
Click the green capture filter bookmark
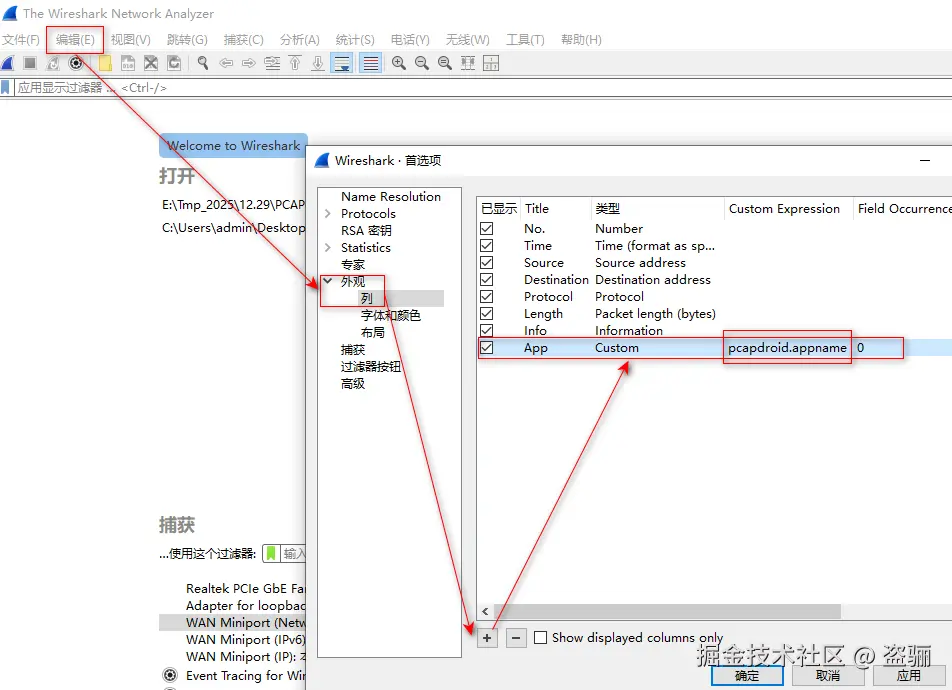[271, 553]
